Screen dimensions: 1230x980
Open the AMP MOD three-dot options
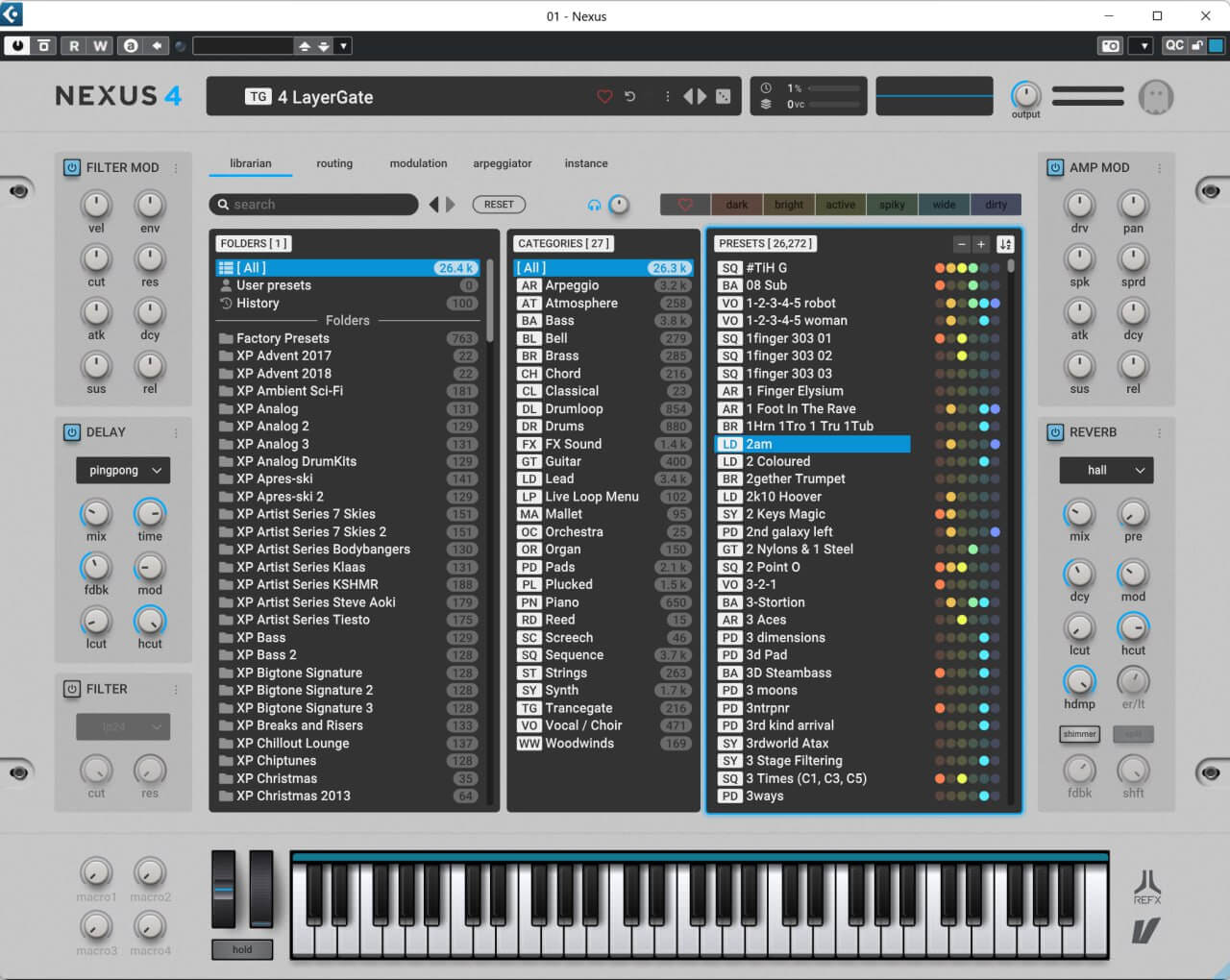tap(1159, 167)
